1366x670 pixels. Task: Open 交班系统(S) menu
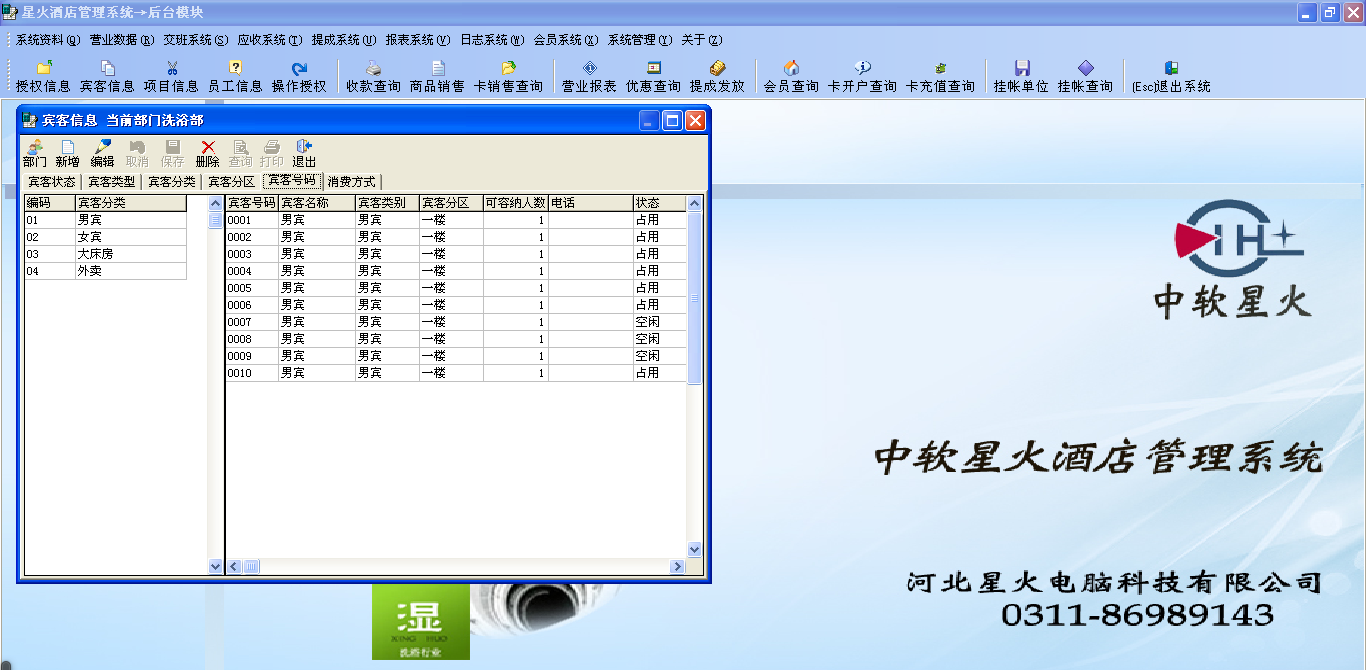coord(196,40)
